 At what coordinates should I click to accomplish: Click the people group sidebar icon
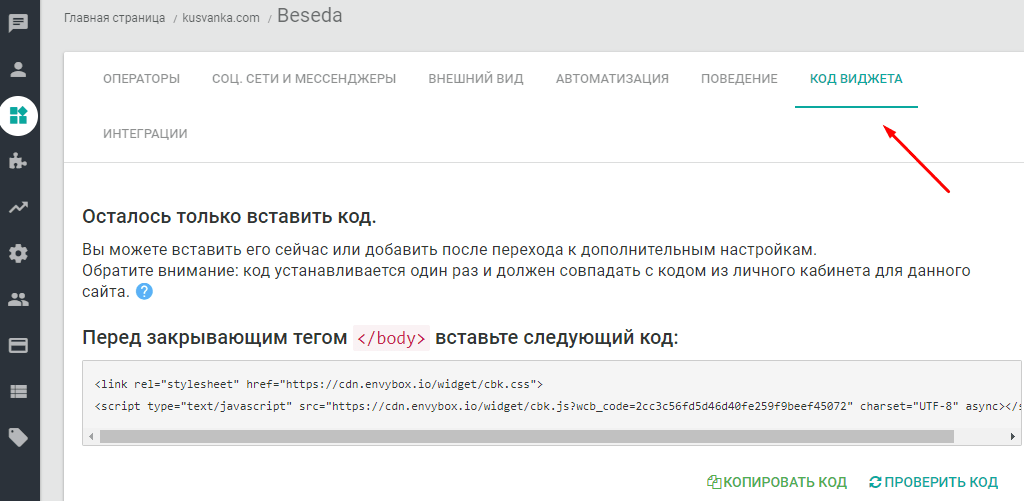click(18, 299)
